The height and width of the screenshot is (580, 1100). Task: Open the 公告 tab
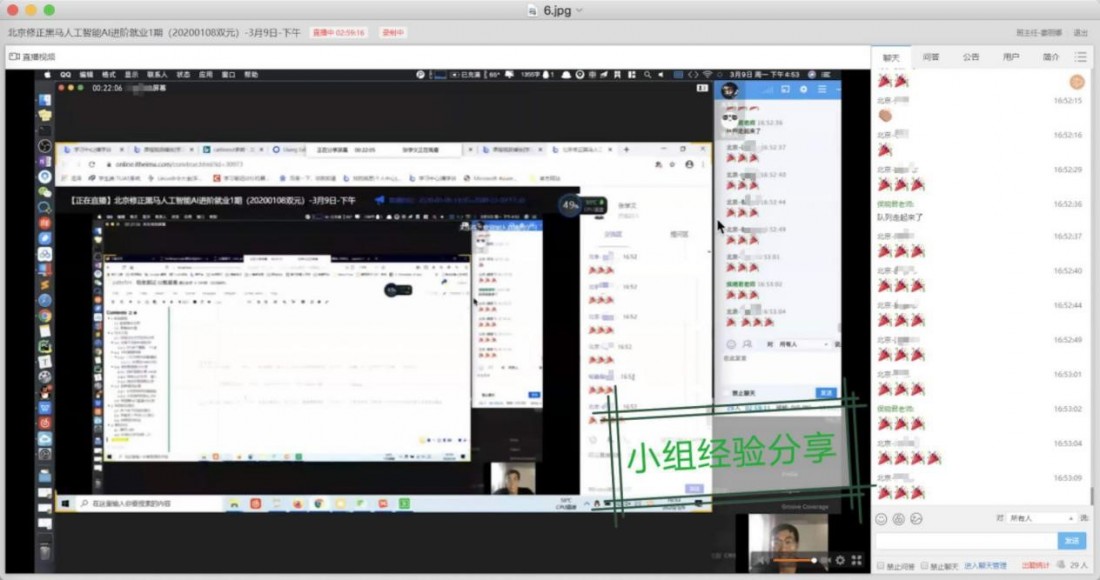point(971,58)
